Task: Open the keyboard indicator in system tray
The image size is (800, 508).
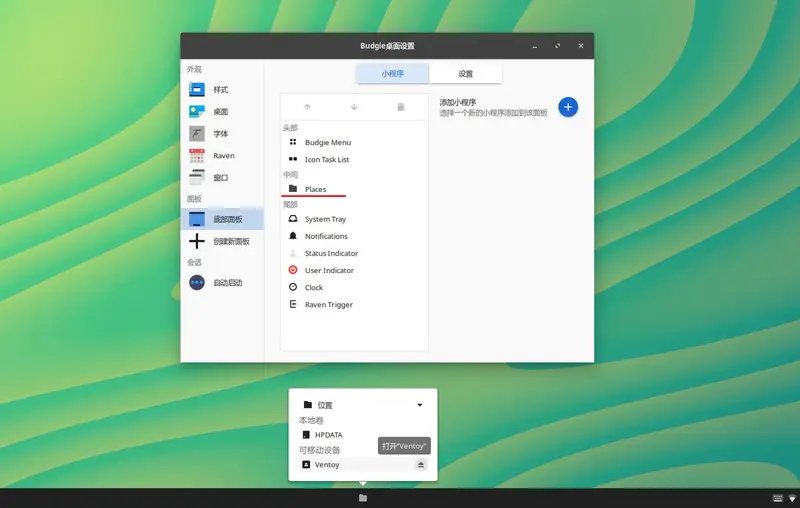Action: [777, 498]
